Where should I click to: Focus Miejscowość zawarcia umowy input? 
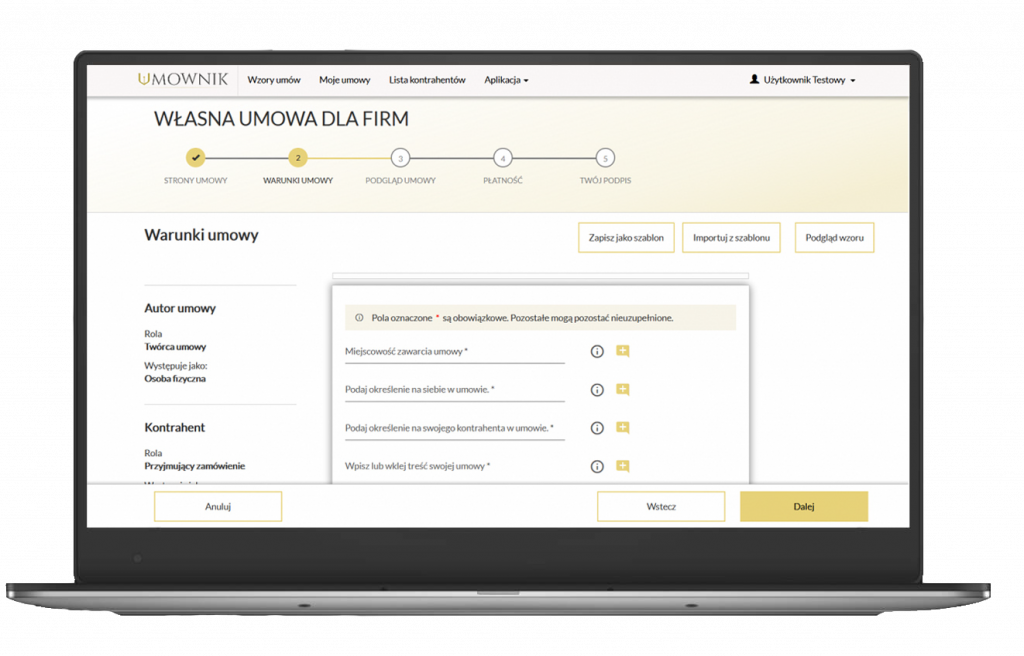pyautogui.click(x=455, y=352)
